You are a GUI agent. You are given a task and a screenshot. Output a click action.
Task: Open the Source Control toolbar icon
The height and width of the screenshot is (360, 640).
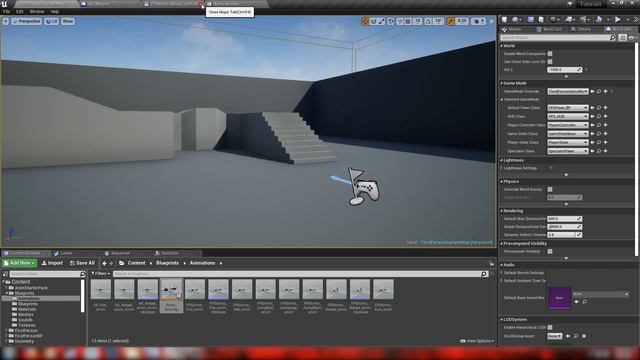click(516, 20)
